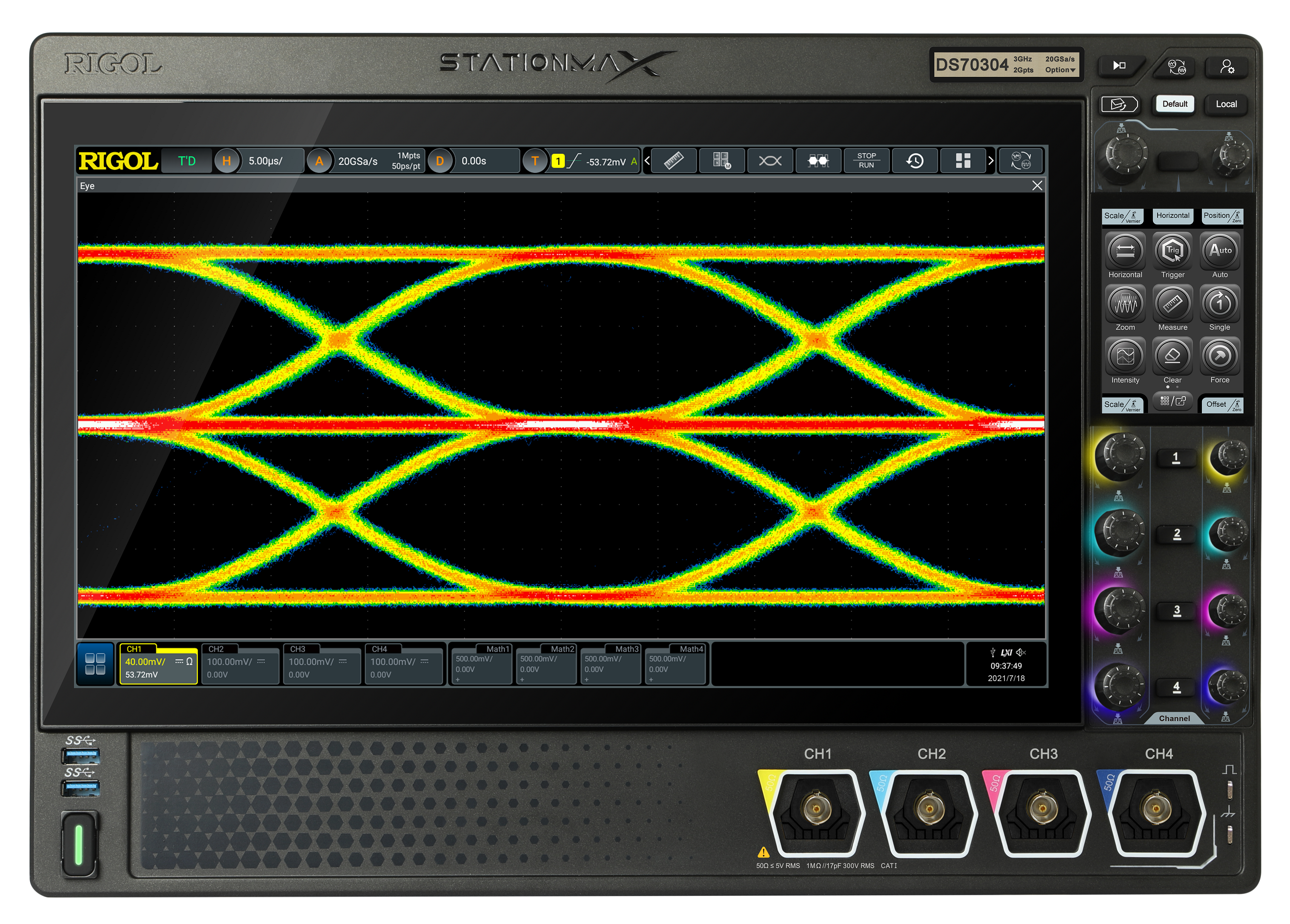
Task: Tap the Trigger menu icon on side panel
Action: (x=1172, y=251)
